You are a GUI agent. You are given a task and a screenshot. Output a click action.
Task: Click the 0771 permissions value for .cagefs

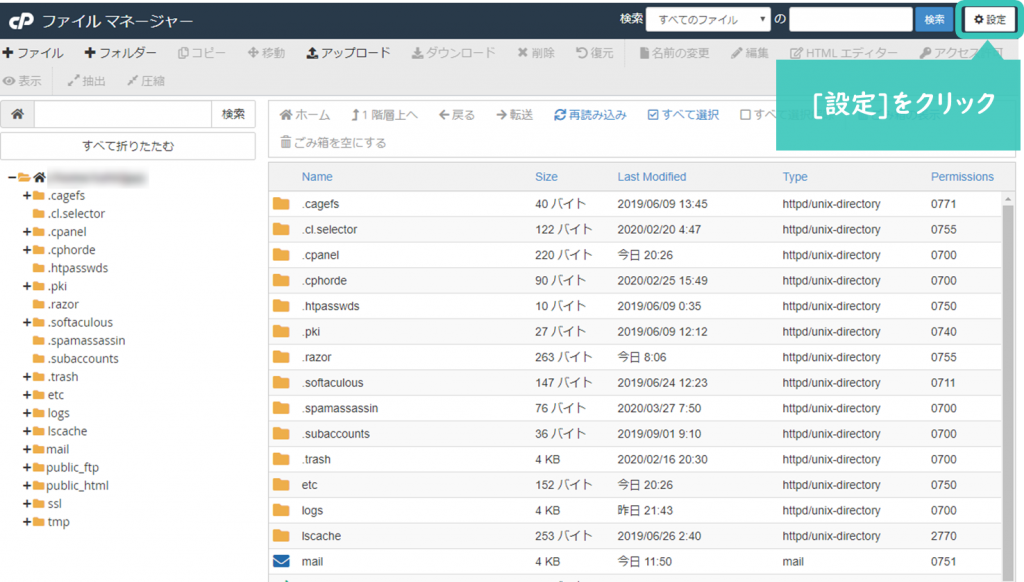click(943, 204)
